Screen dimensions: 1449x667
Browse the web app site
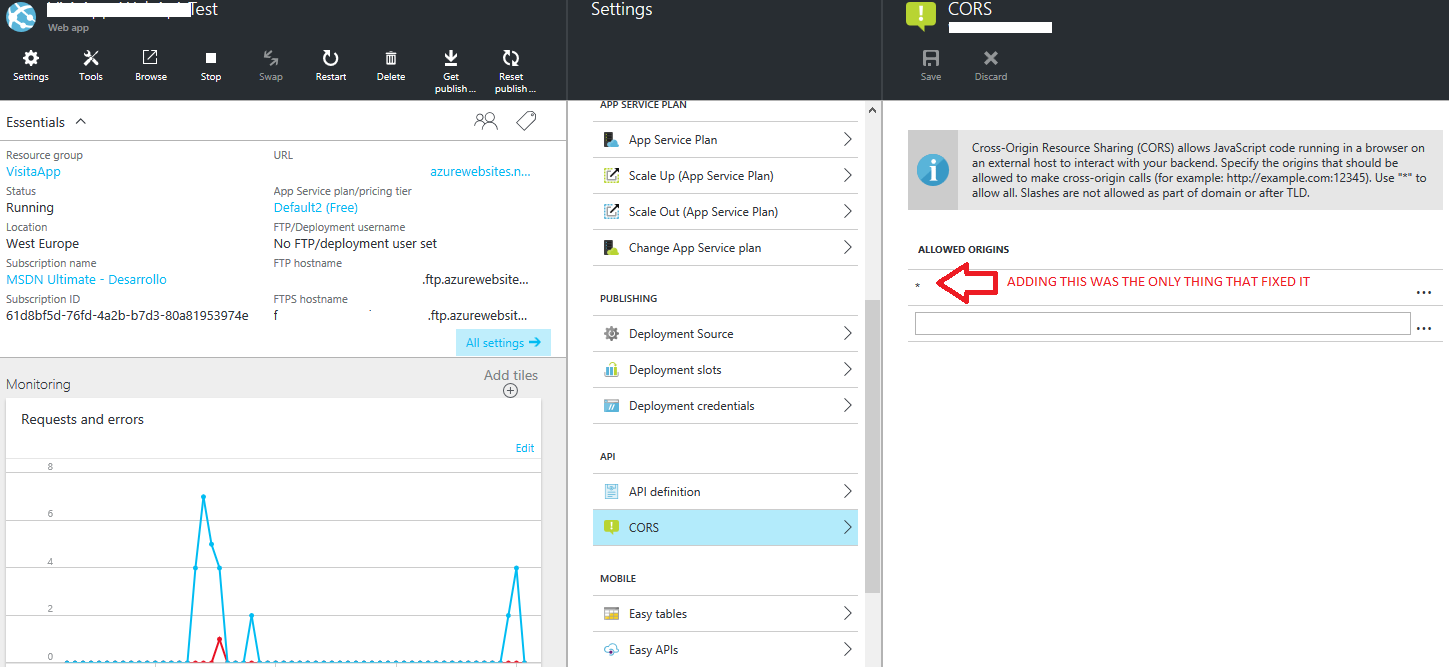coord(150,58)
